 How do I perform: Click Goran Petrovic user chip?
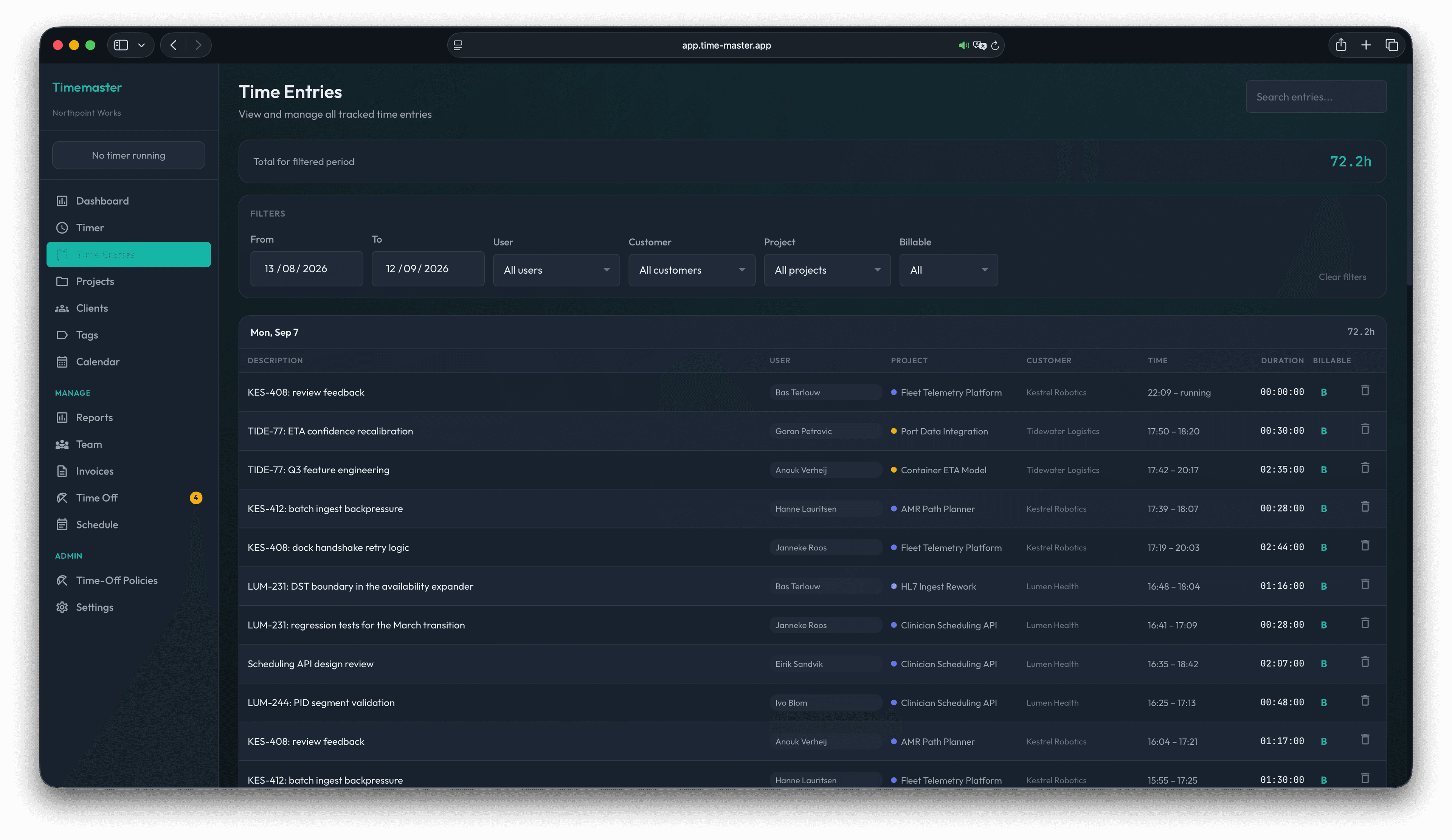point(825,431)
